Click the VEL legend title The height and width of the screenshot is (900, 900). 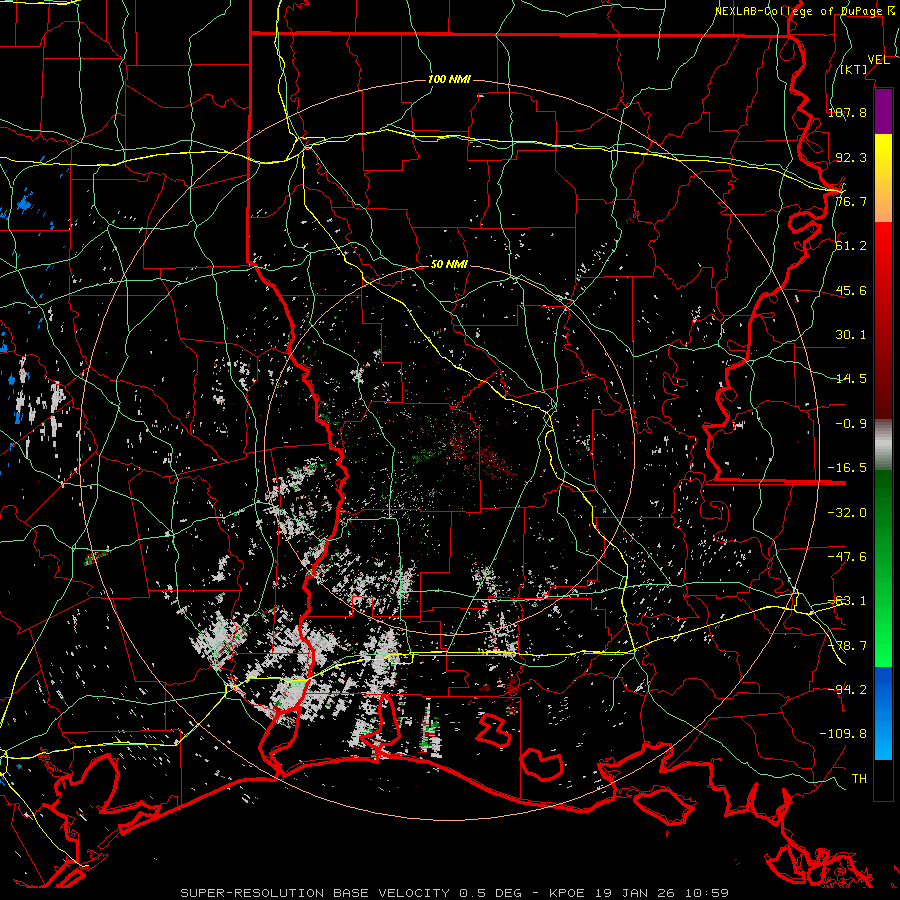pos(878,60)
